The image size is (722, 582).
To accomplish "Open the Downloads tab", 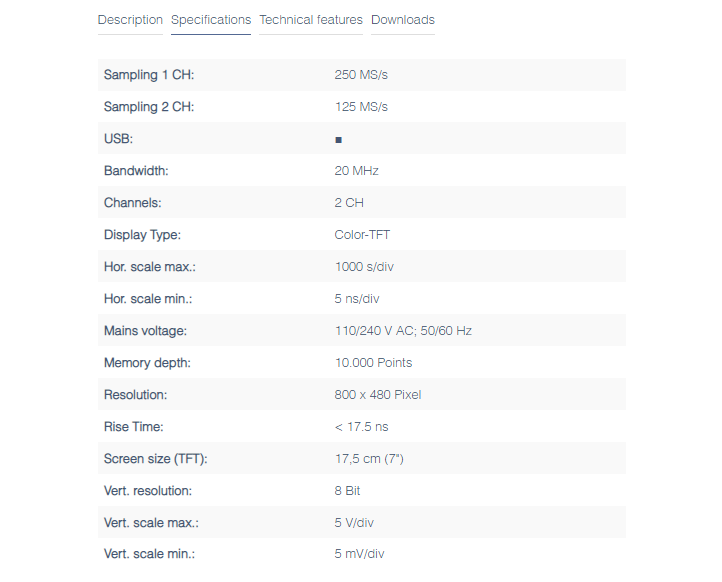I will [x=403, y=20].
